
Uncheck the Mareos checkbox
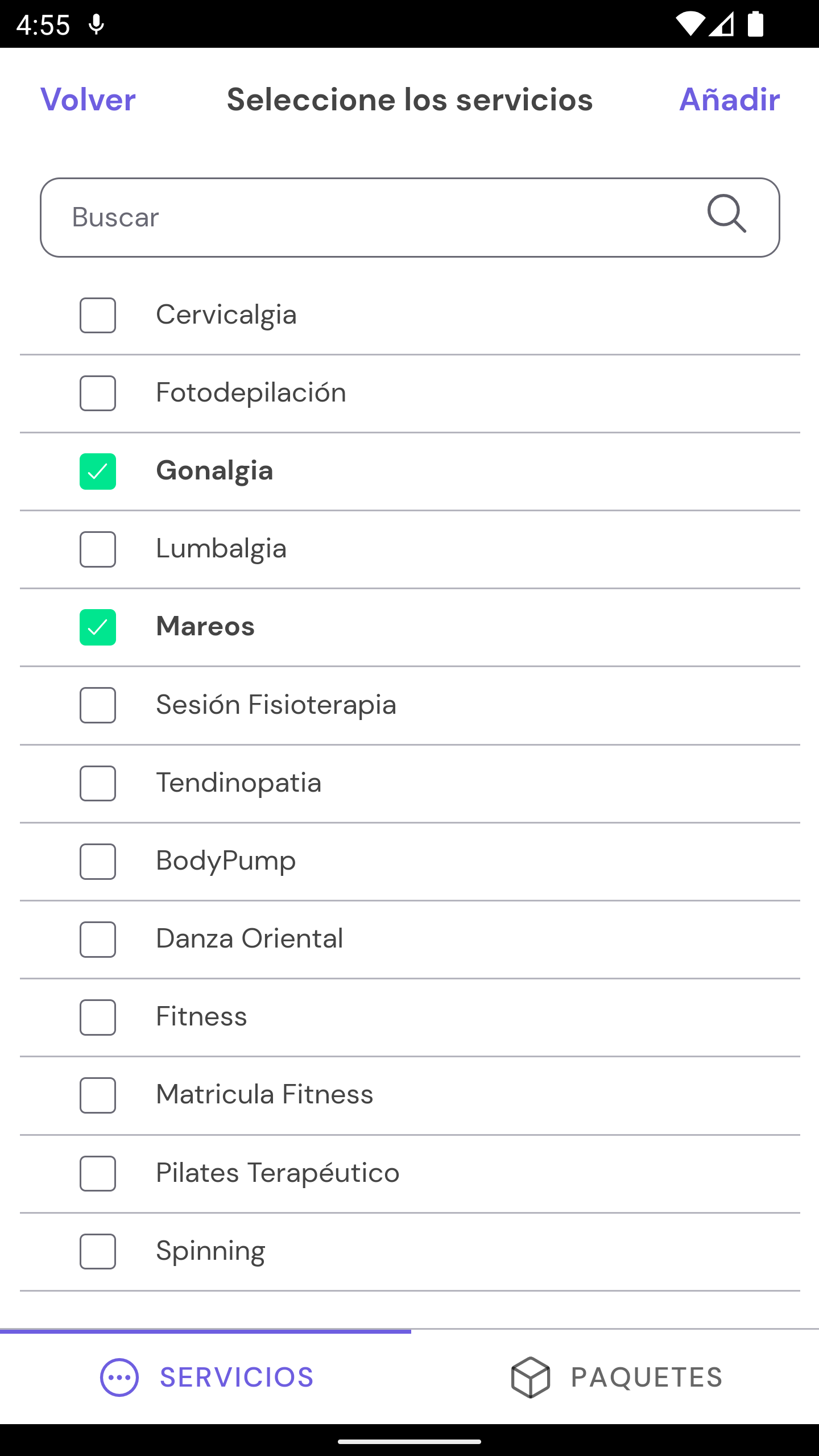tap(98, 627)
